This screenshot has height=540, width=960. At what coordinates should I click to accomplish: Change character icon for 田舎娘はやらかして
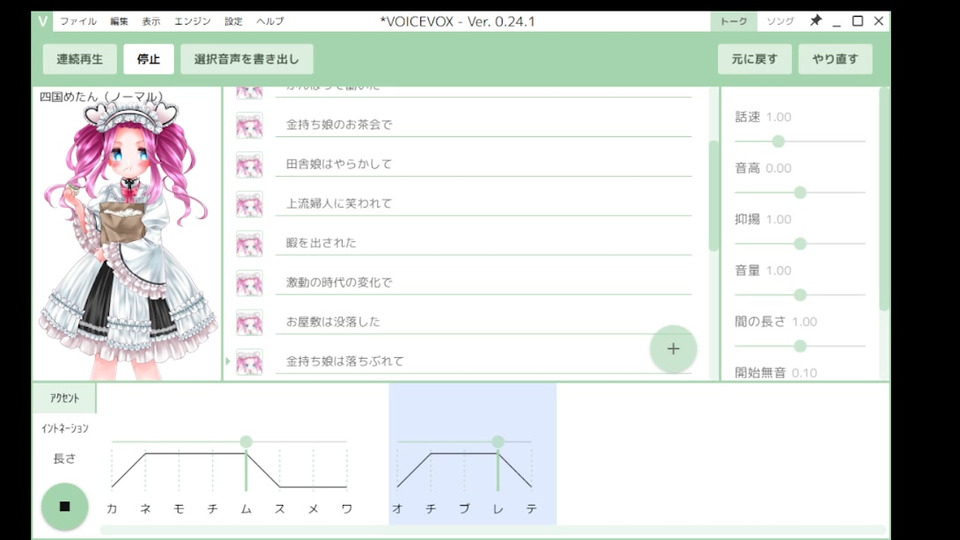coord(249,165)
